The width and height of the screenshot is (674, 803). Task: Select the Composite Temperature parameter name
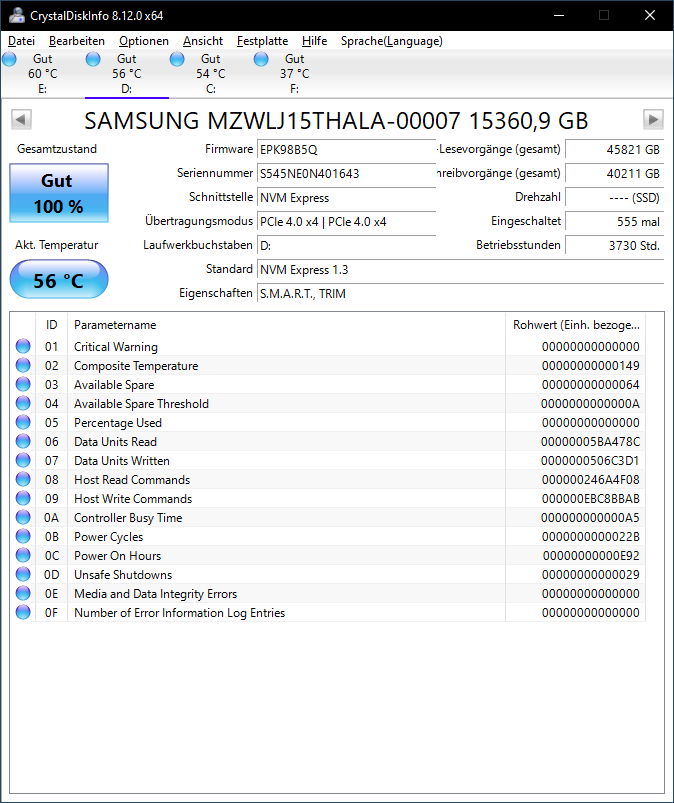click(x=136, y=366)
